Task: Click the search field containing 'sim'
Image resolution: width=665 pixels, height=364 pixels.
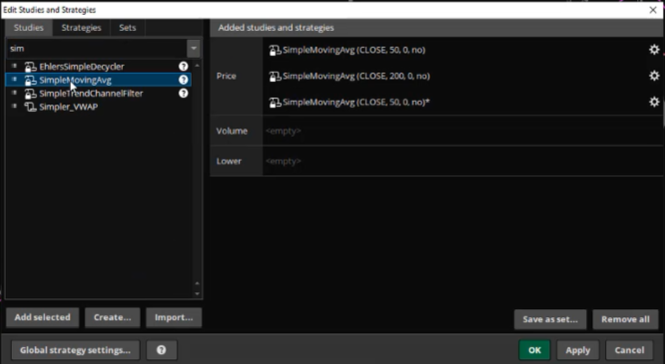Action: [97, 48]
